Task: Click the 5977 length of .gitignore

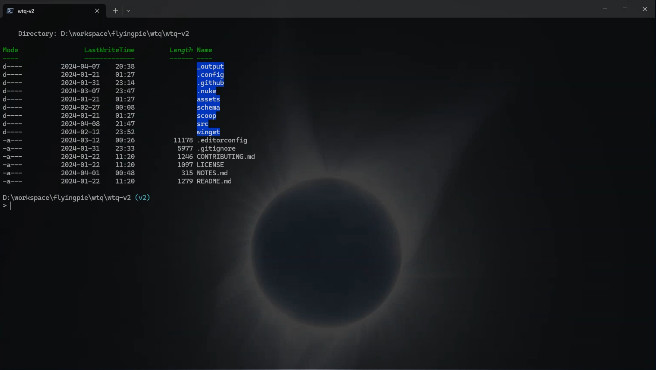Action: pos(185,148)
